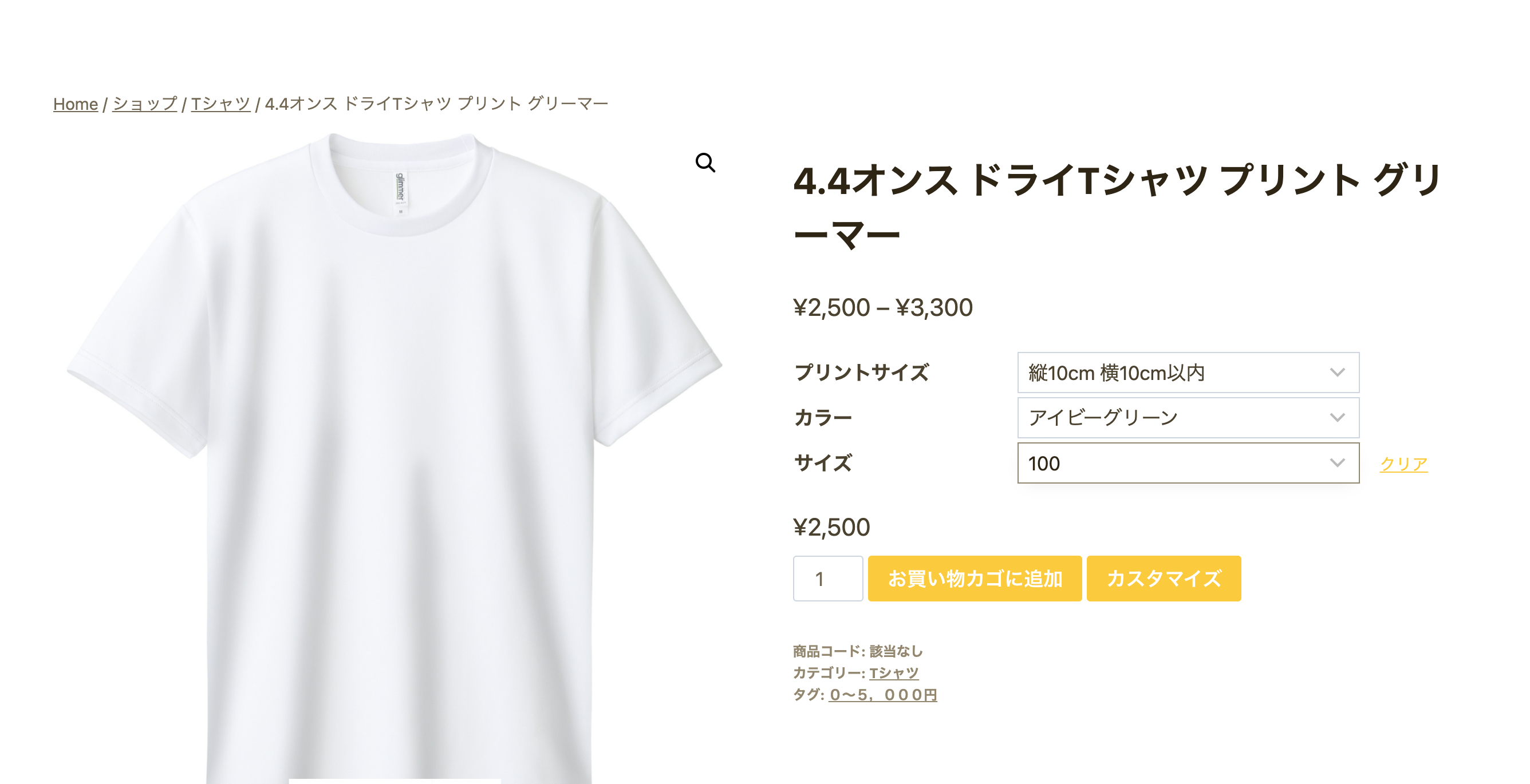Click the お買い物カゴに追加 button

pyautogui.click(x=975, y=579)
